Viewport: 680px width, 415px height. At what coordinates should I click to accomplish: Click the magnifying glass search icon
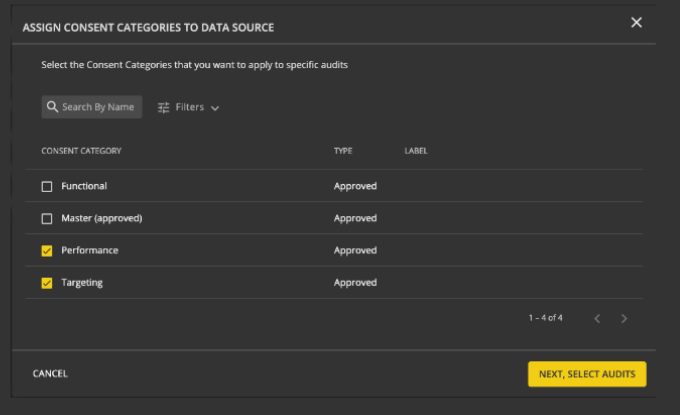coord(51,107)
